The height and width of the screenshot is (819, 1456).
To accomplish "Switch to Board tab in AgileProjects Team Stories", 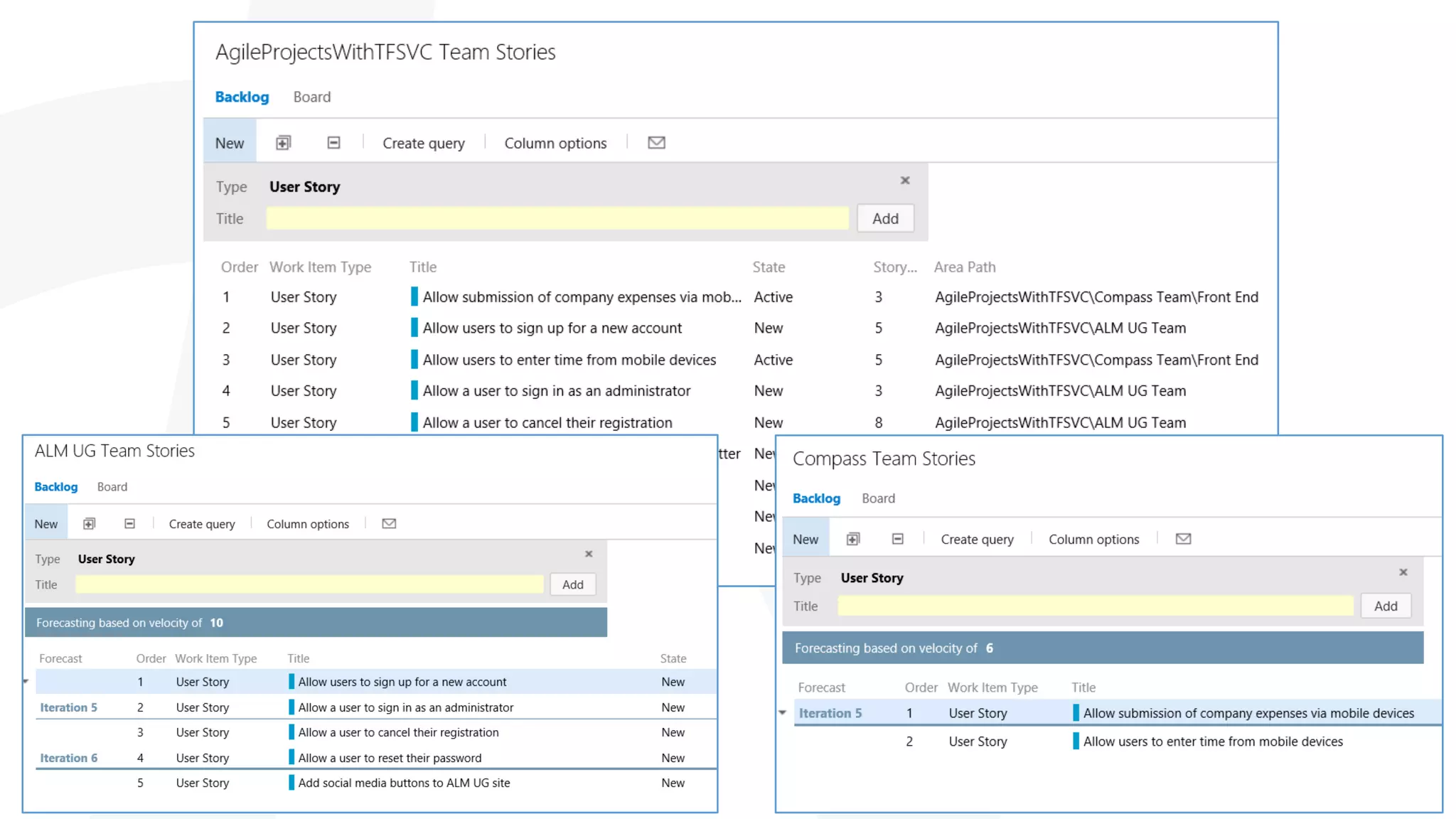I will (311, 97).
